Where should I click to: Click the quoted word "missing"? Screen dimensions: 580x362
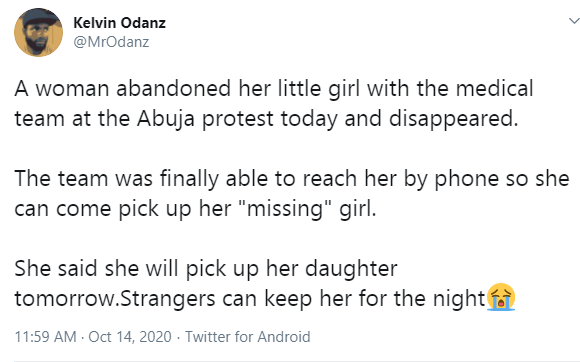[x=284, y=209]
